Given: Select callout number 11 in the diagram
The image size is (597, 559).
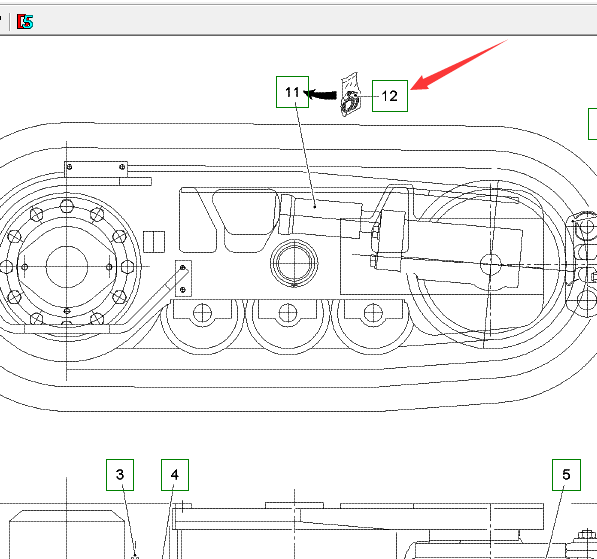Looking at the screenshot, I should point(292,92).
